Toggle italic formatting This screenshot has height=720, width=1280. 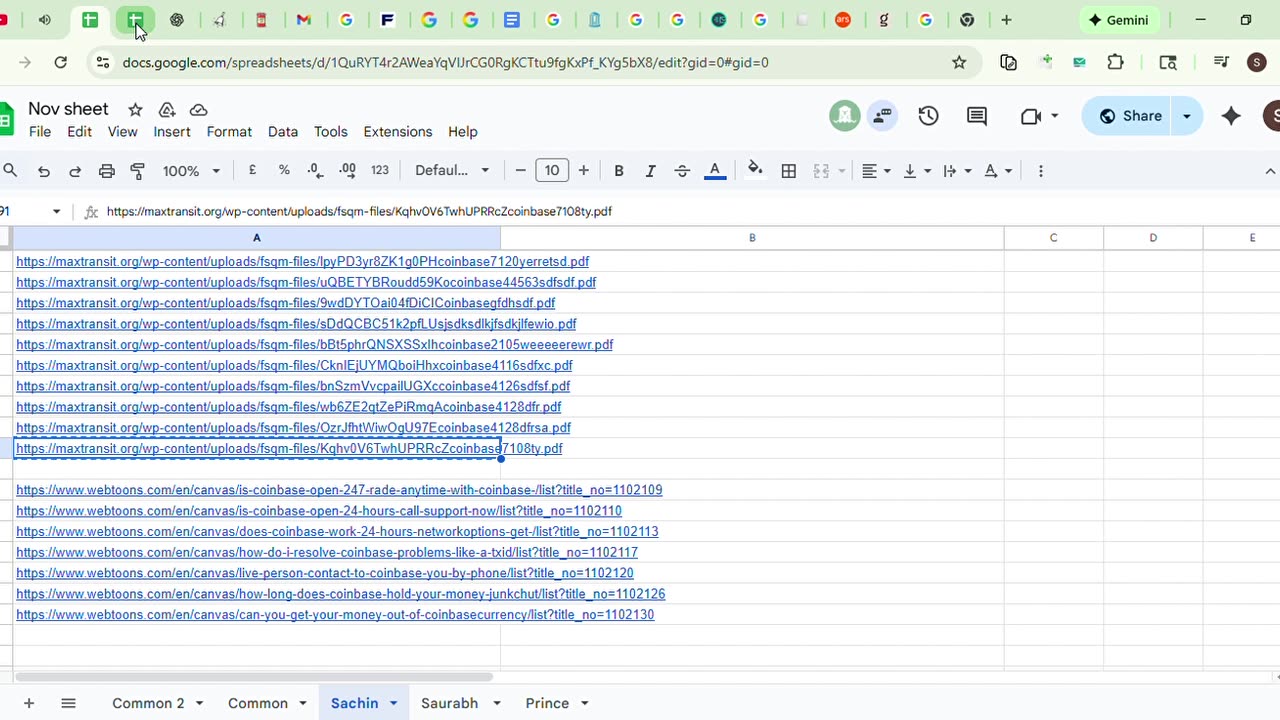[x=650, y=171]
